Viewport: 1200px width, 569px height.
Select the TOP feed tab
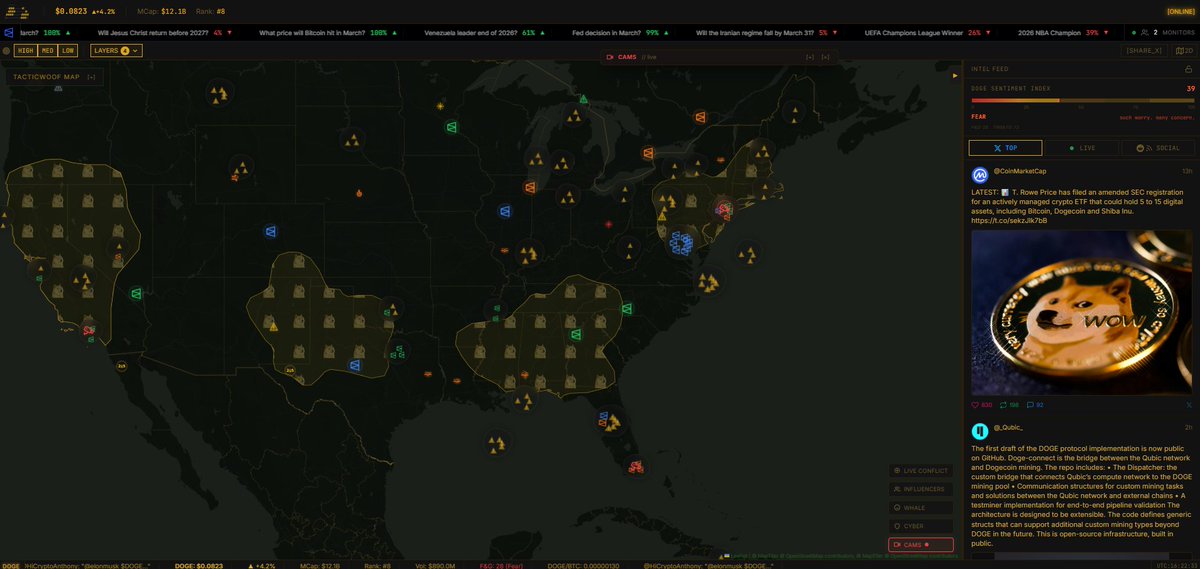tap(1006, 148)
